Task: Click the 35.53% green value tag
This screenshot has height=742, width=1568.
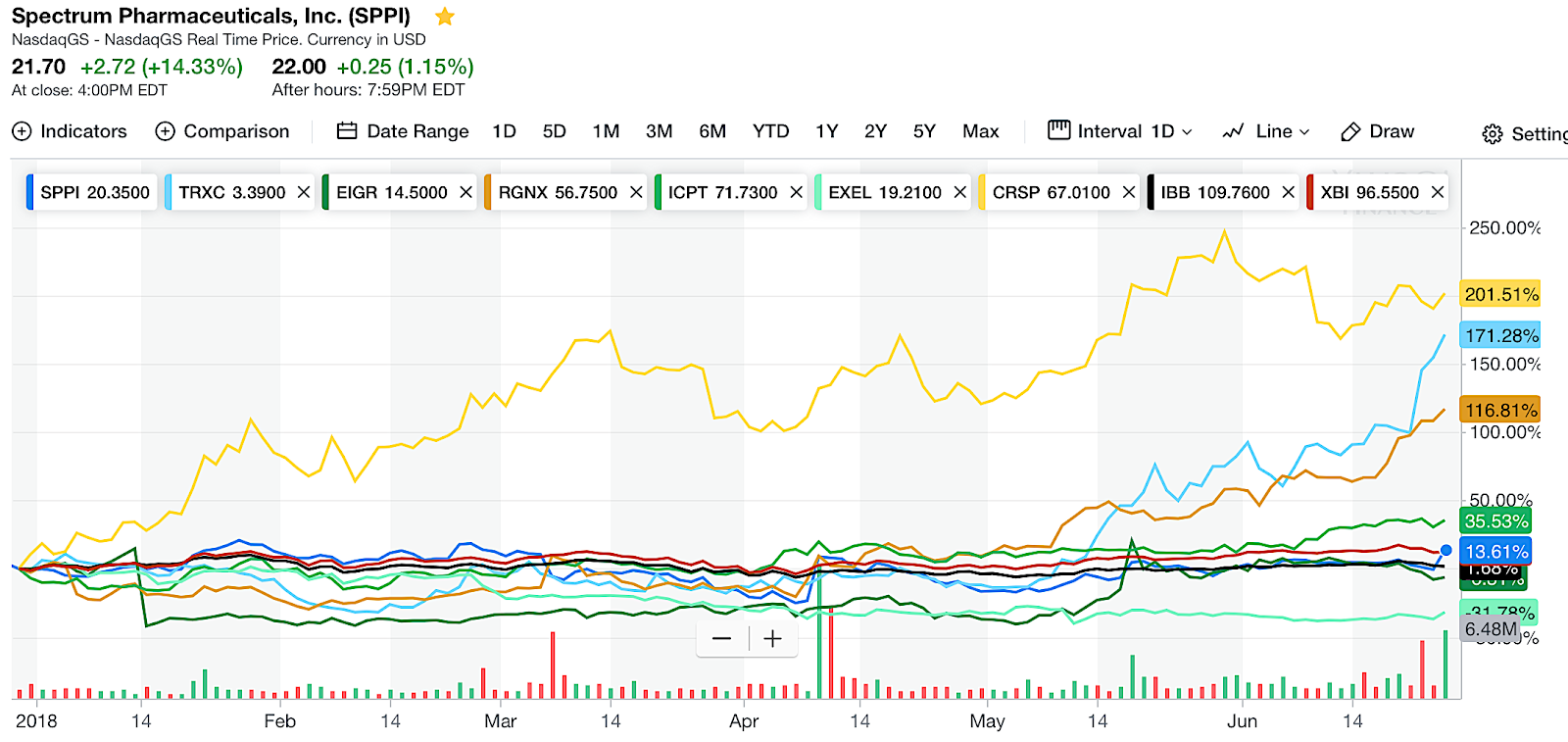Action: coord(1495,521)
